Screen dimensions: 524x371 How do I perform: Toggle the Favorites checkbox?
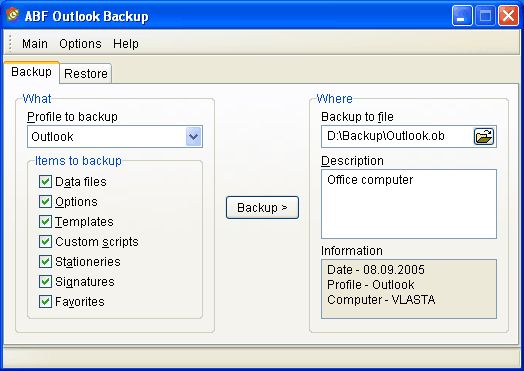click(45, 301)
